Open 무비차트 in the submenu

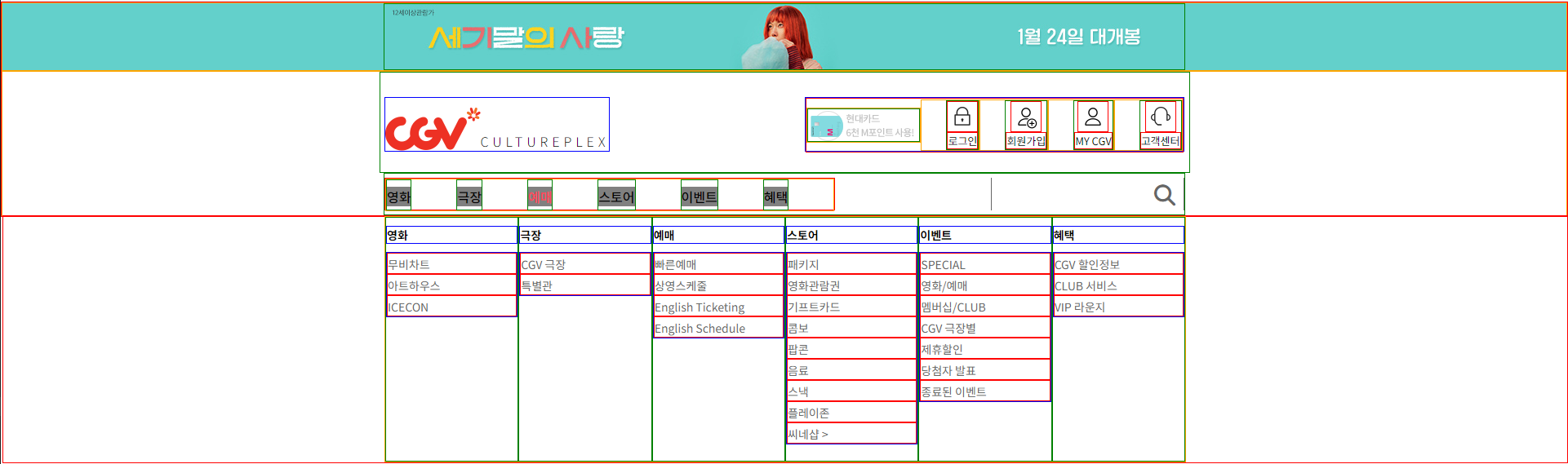coord(451,264)
